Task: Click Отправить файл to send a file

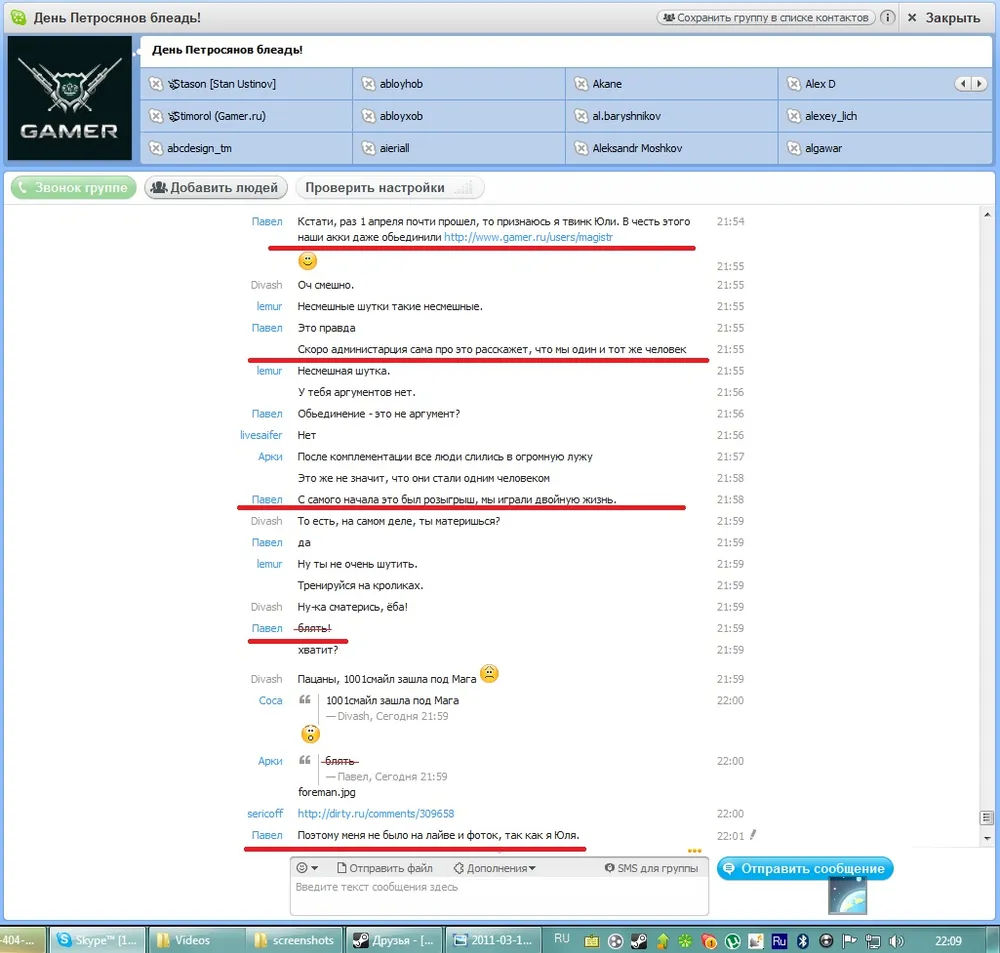Action: (385, 868)
